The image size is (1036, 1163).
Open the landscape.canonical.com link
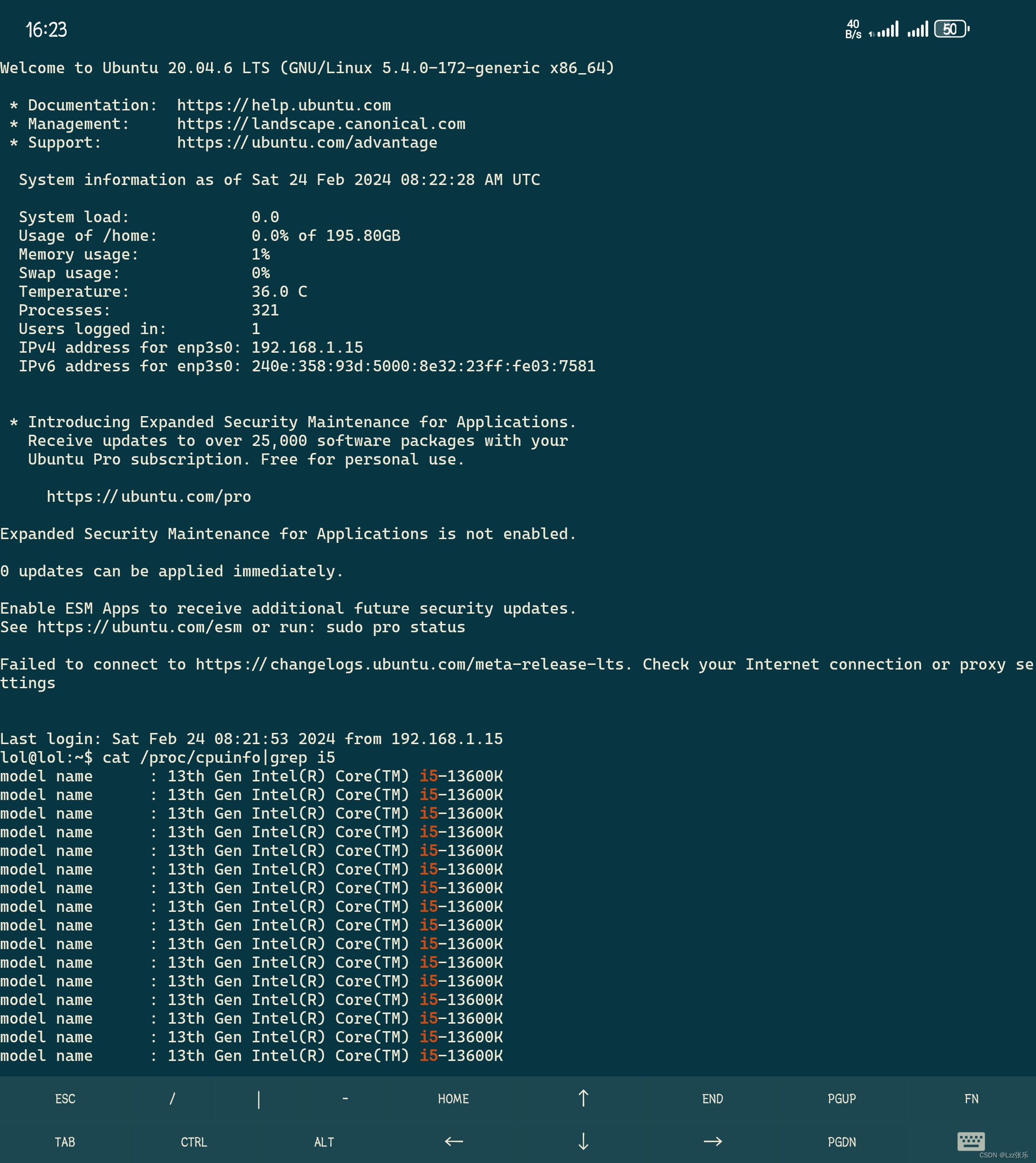pos(321,124)
